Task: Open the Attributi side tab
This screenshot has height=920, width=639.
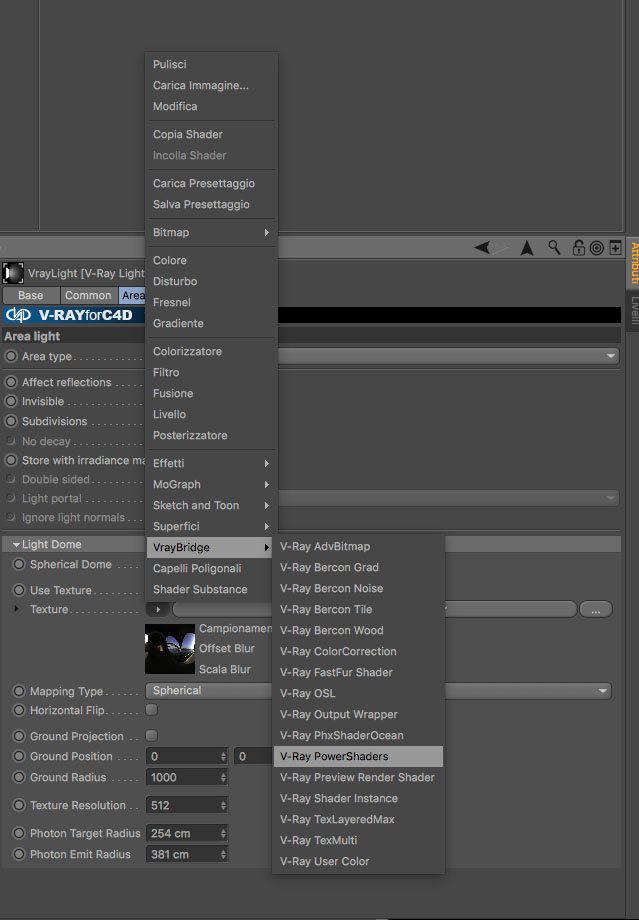Action: [634, 262]
